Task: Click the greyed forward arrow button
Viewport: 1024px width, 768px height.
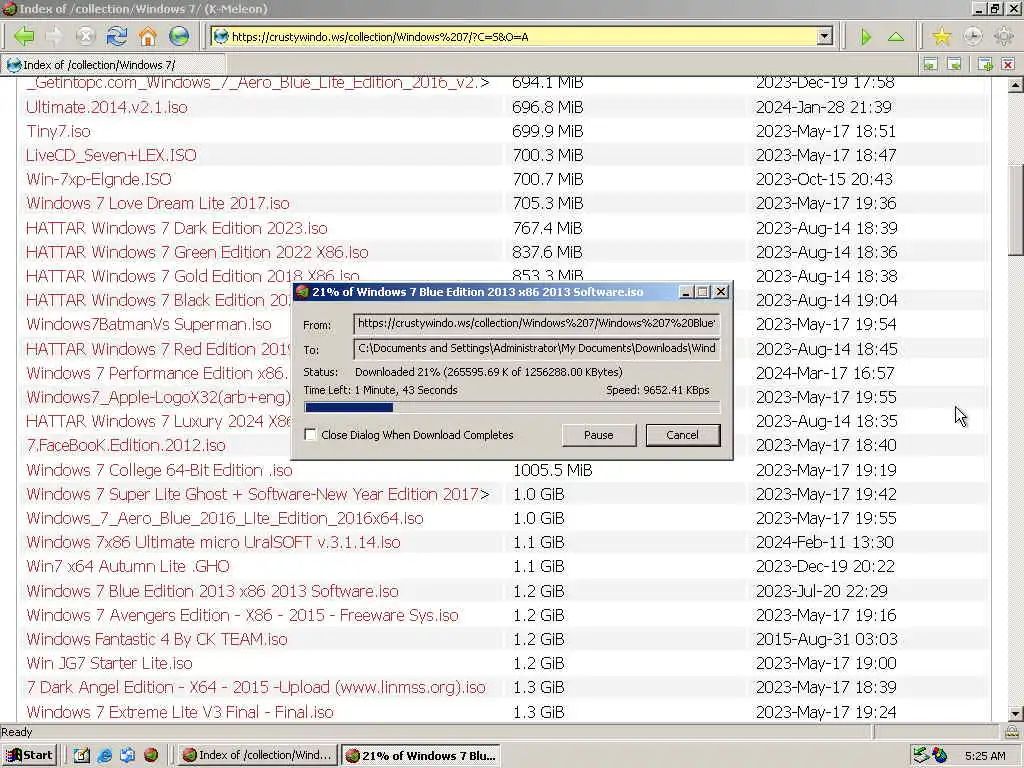Action: (x=54, y=36)
